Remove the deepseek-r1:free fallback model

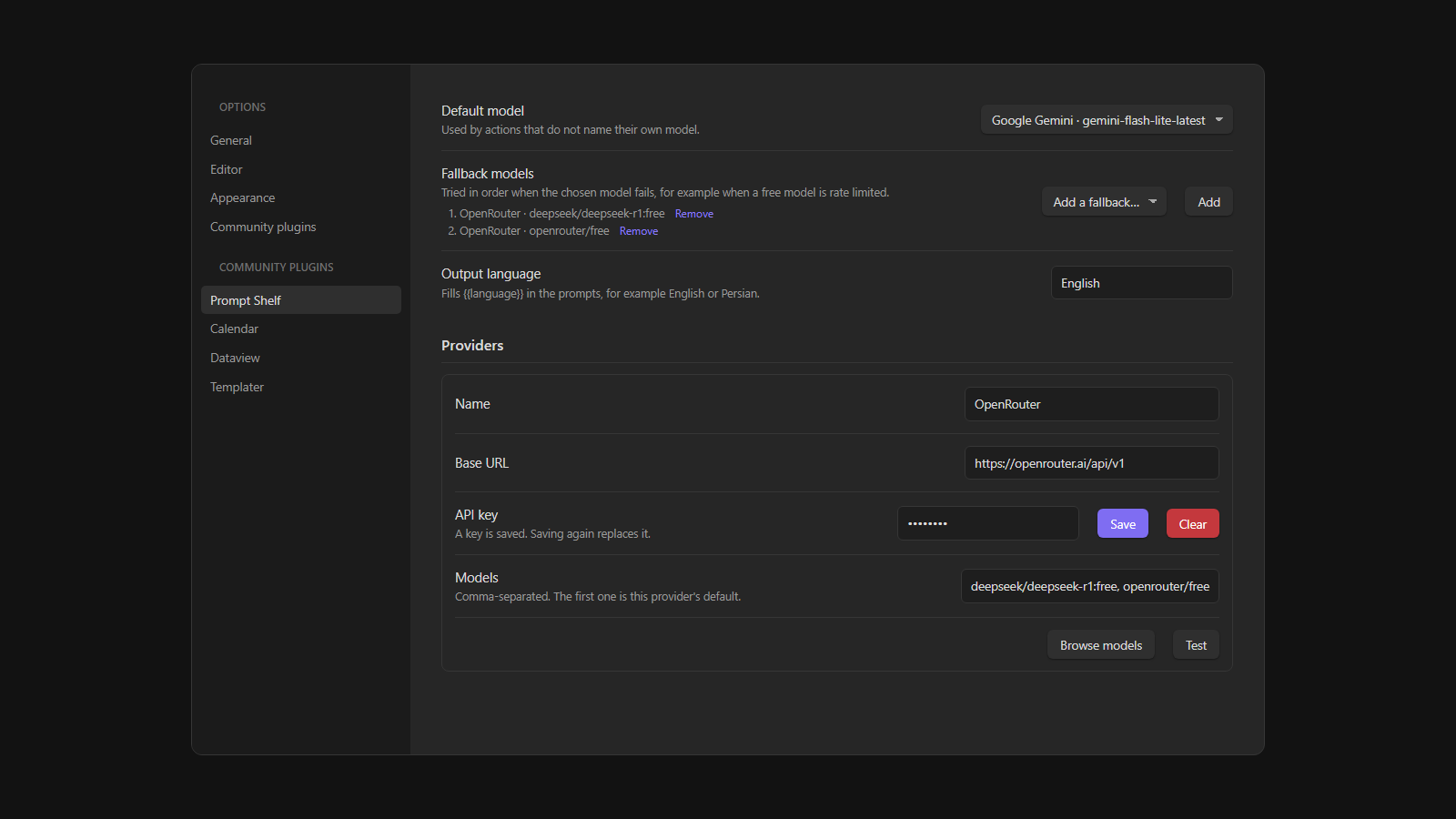(x=694, y=214)
